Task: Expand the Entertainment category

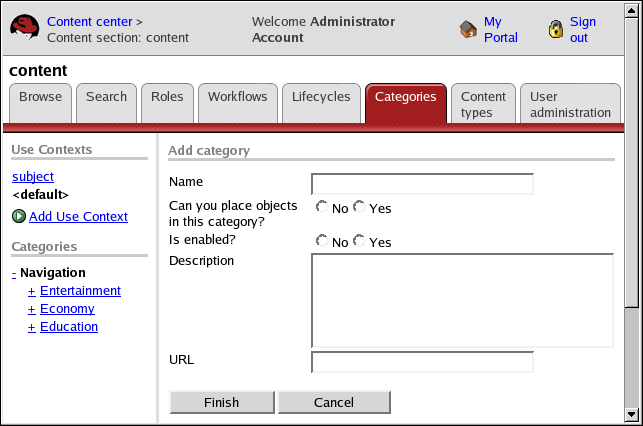Action: click(x=32, y=291)
